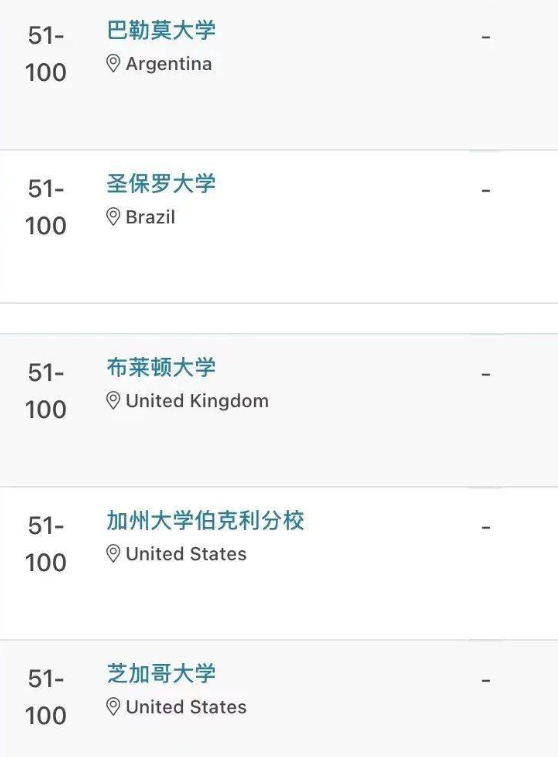Click the location pin beside United Kingdom
The height and width of the screenshot is (757, 558).
pyautogui.click(x=113, y=401)
